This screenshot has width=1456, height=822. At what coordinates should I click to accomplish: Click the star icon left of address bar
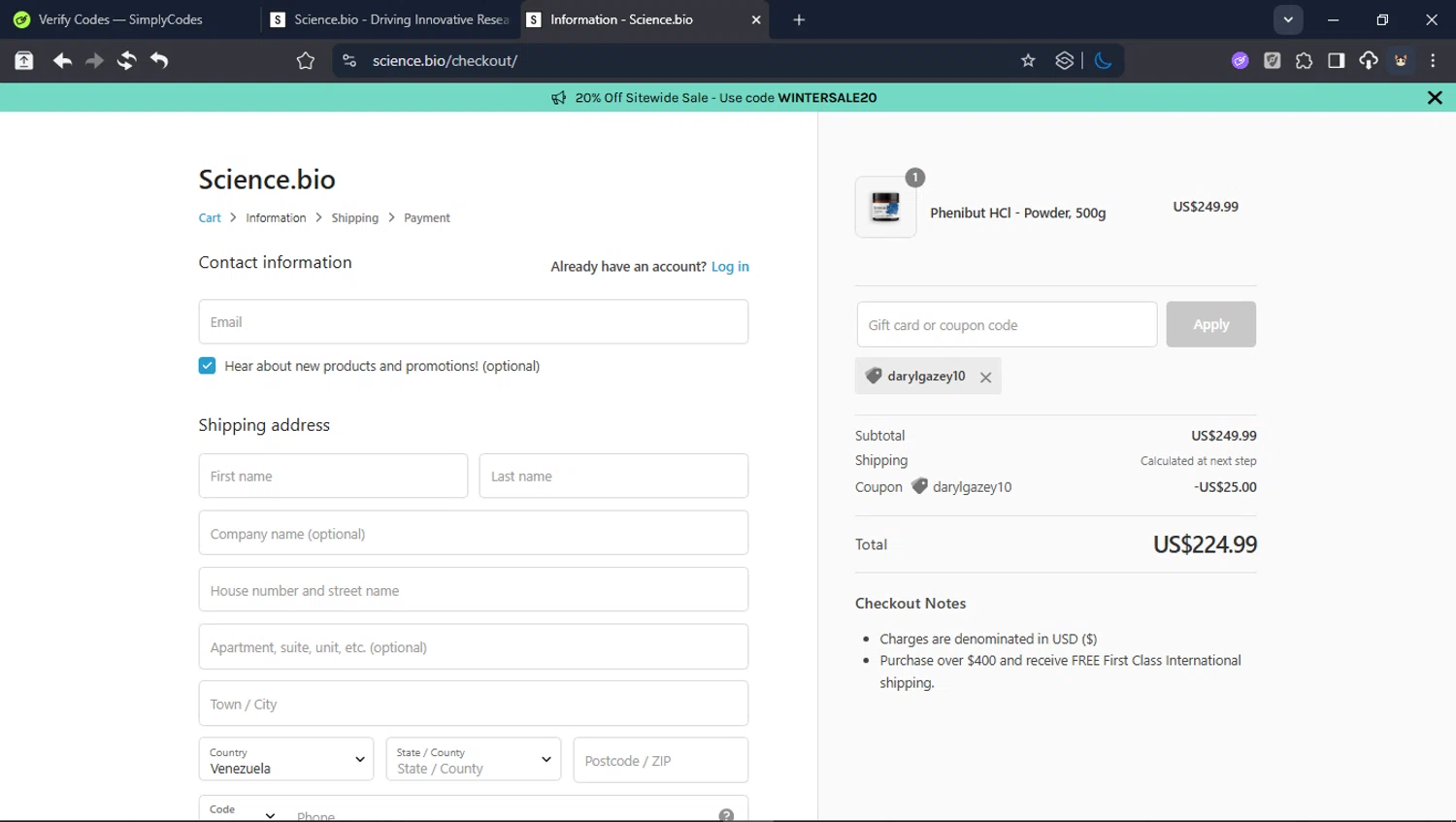tap(306, 61)
